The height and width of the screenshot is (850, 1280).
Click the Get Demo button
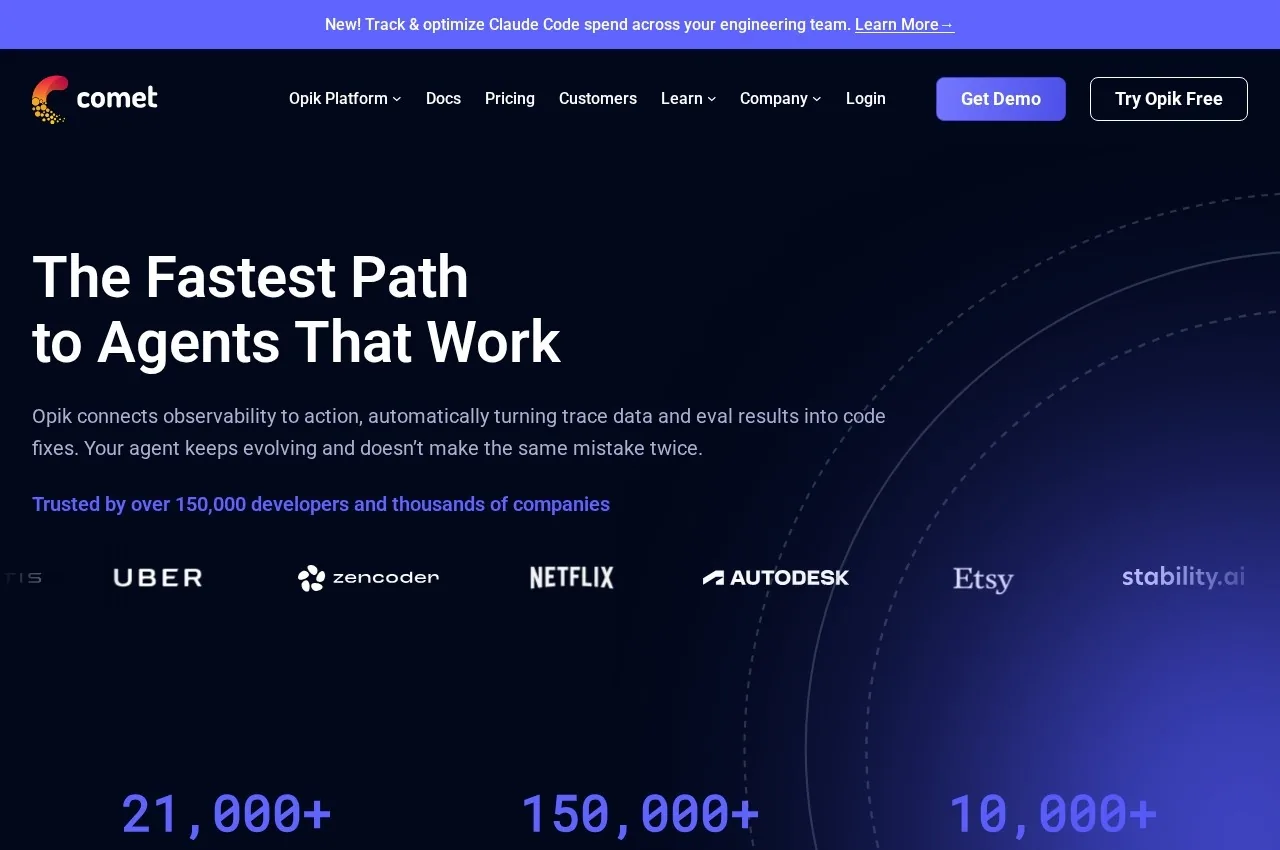1001,99
